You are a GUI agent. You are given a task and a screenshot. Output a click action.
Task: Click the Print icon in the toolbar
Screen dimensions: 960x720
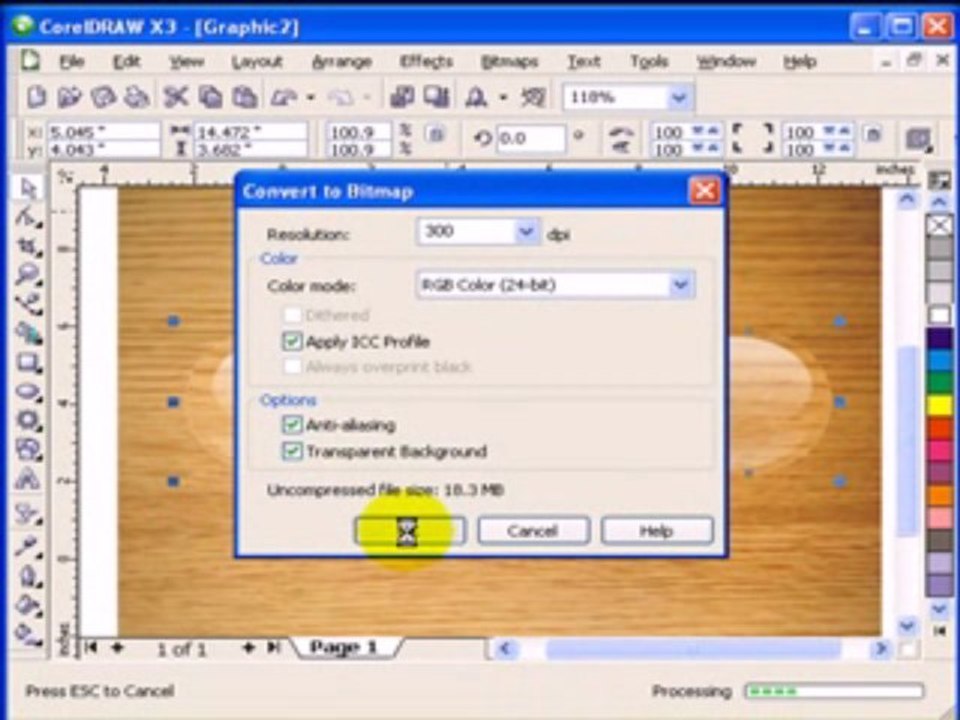click(137, 97)
